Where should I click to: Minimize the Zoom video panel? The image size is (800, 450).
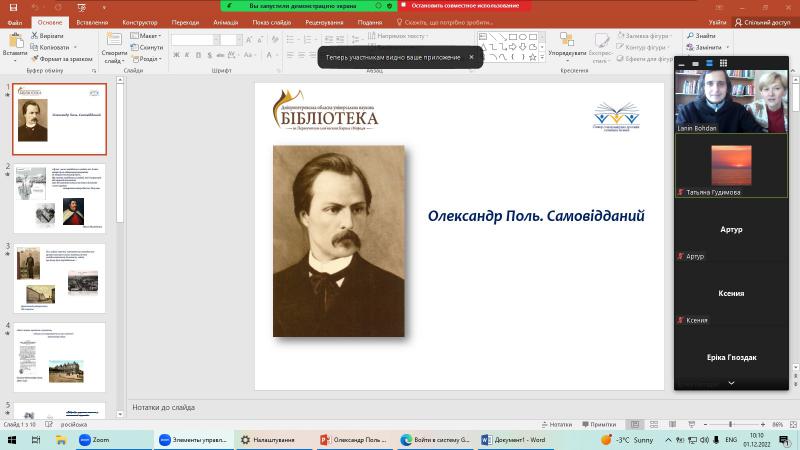tap(682, 64)
